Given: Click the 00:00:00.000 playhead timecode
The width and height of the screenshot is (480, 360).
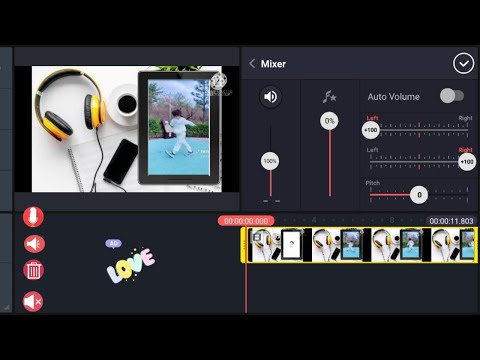Looking at the screenshot, I should (x=246, y=221).
